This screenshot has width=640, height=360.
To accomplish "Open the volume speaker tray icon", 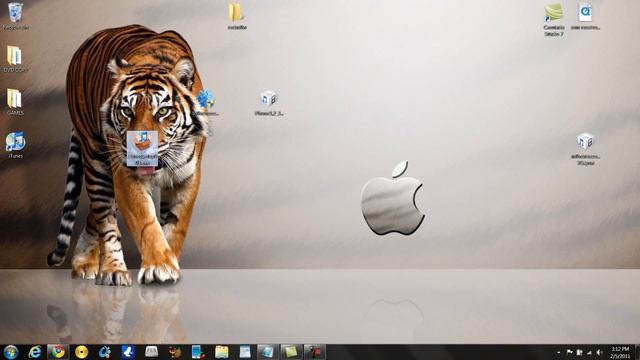I will click(599, 352).
